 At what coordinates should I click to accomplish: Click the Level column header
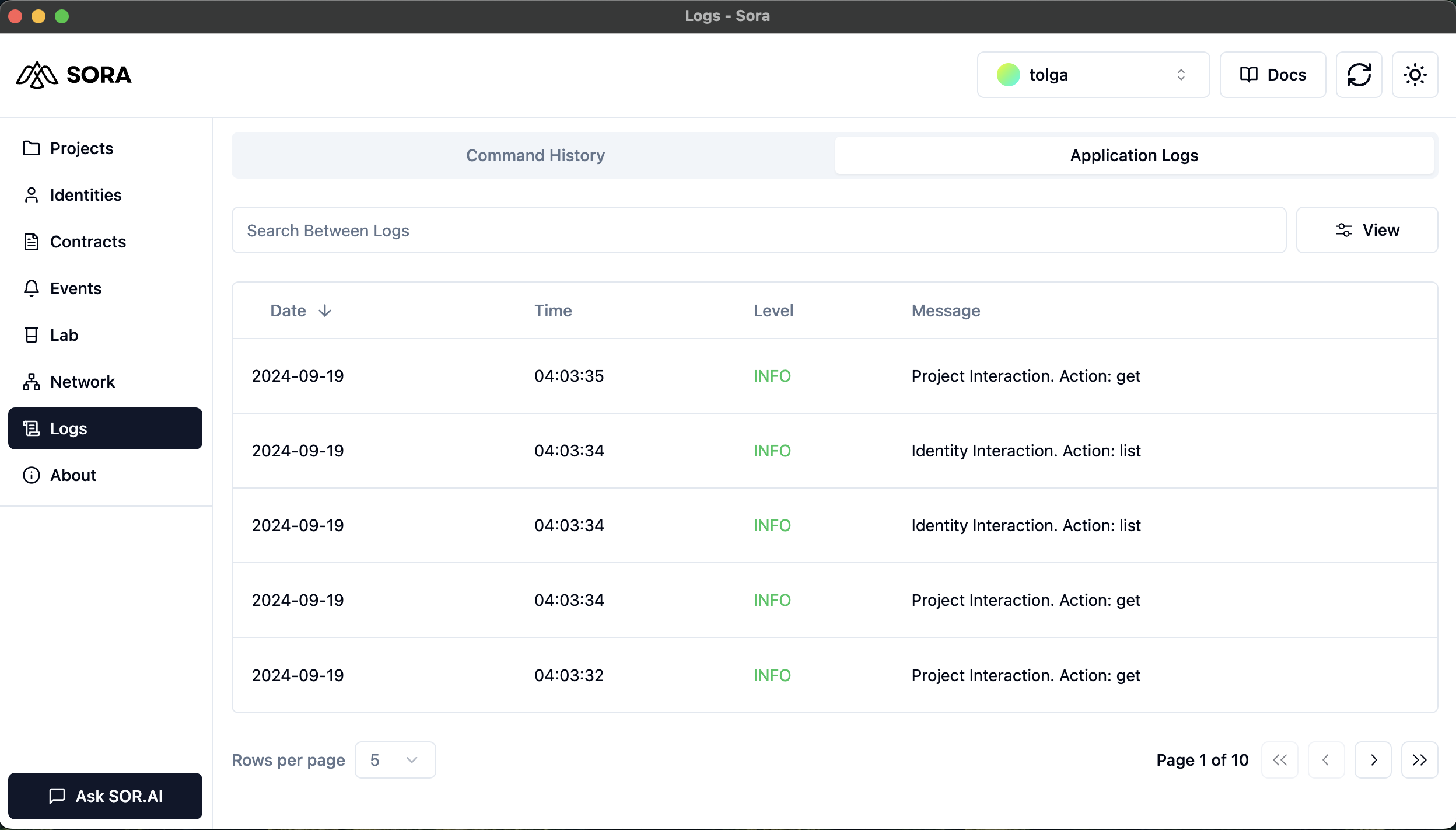tap(773, 311)
